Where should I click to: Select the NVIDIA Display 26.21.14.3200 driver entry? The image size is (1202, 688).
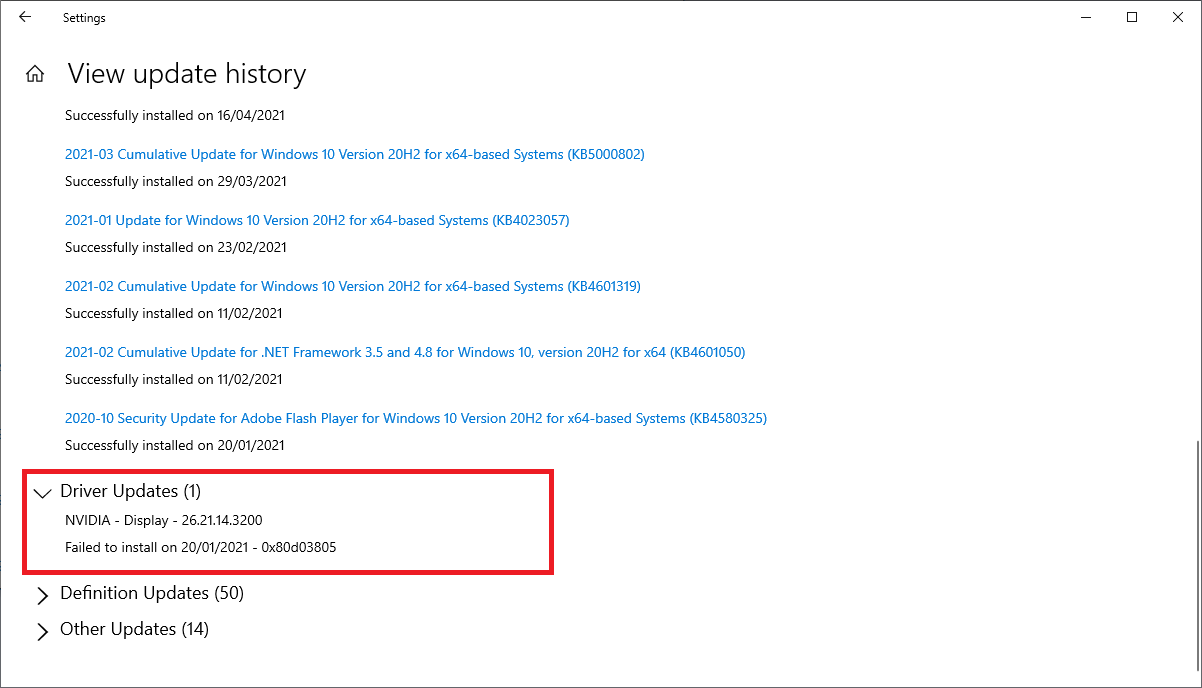coord(163,520)
